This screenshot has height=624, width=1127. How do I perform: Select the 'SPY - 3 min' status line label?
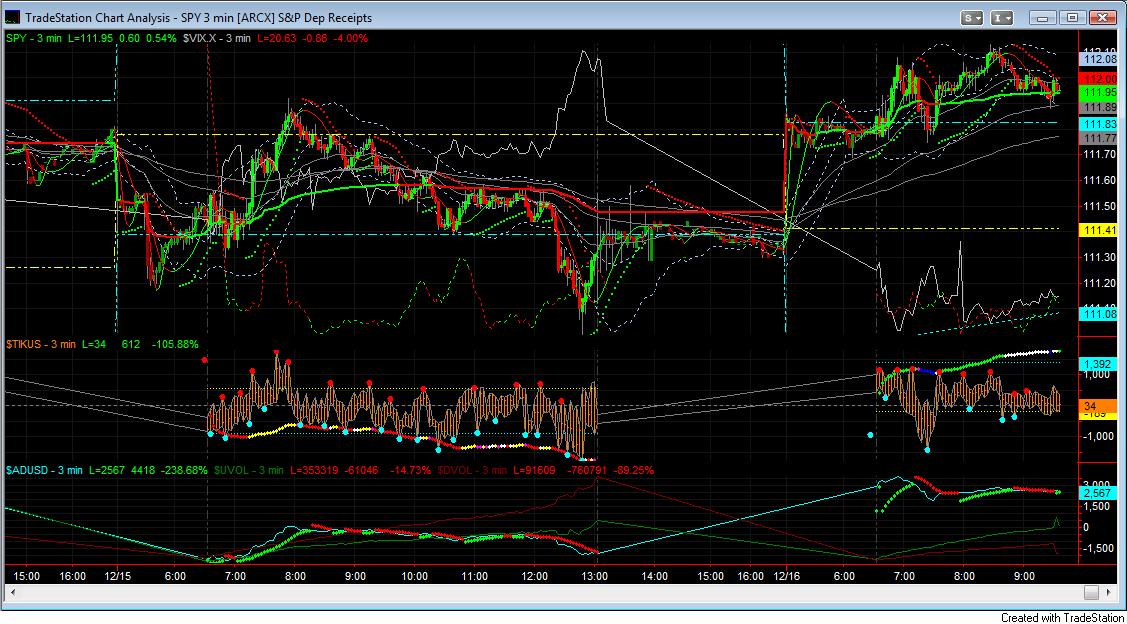(36, 38)
